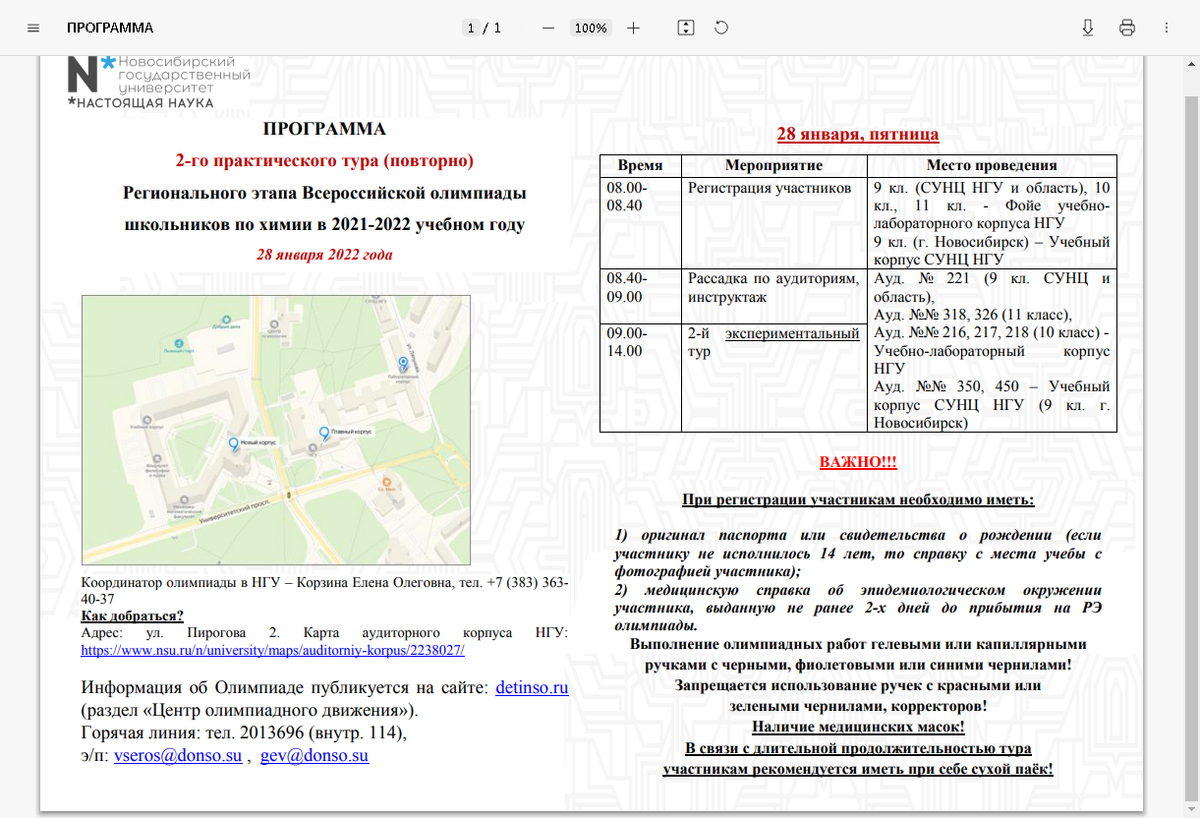Print the document
The image size is (1200, 818).
(x=1127, y=28)
